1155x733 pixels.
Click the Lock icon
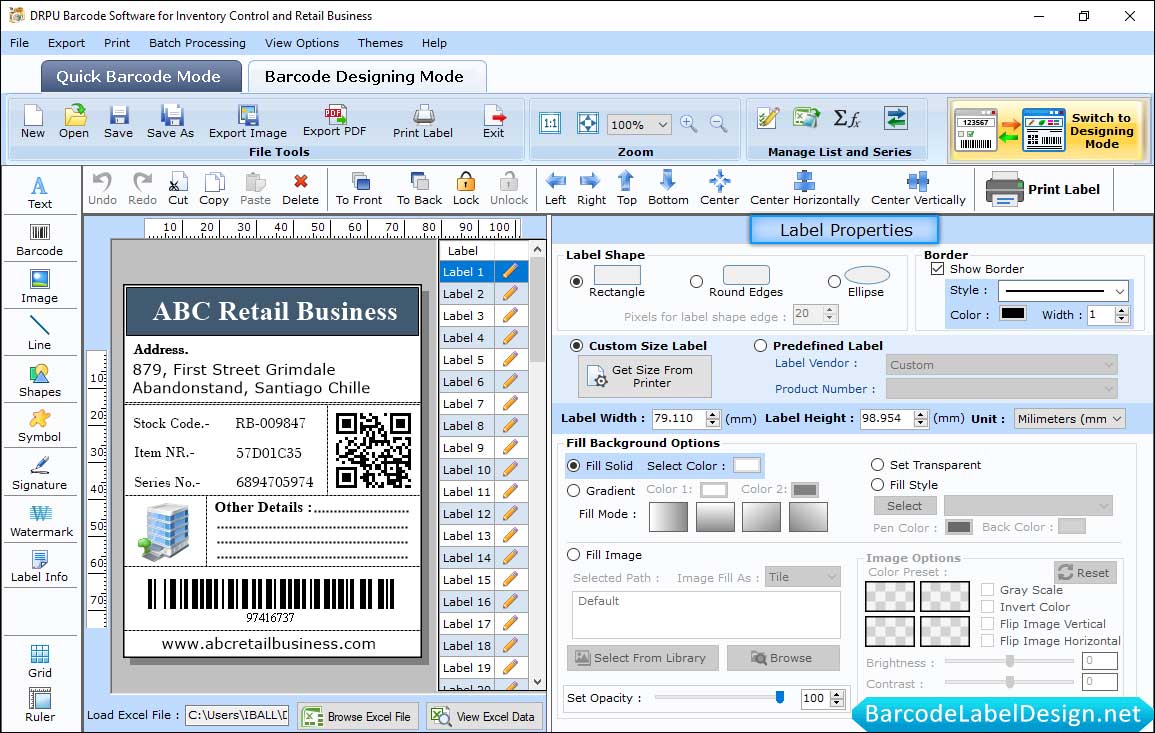(x=466, y=189)
